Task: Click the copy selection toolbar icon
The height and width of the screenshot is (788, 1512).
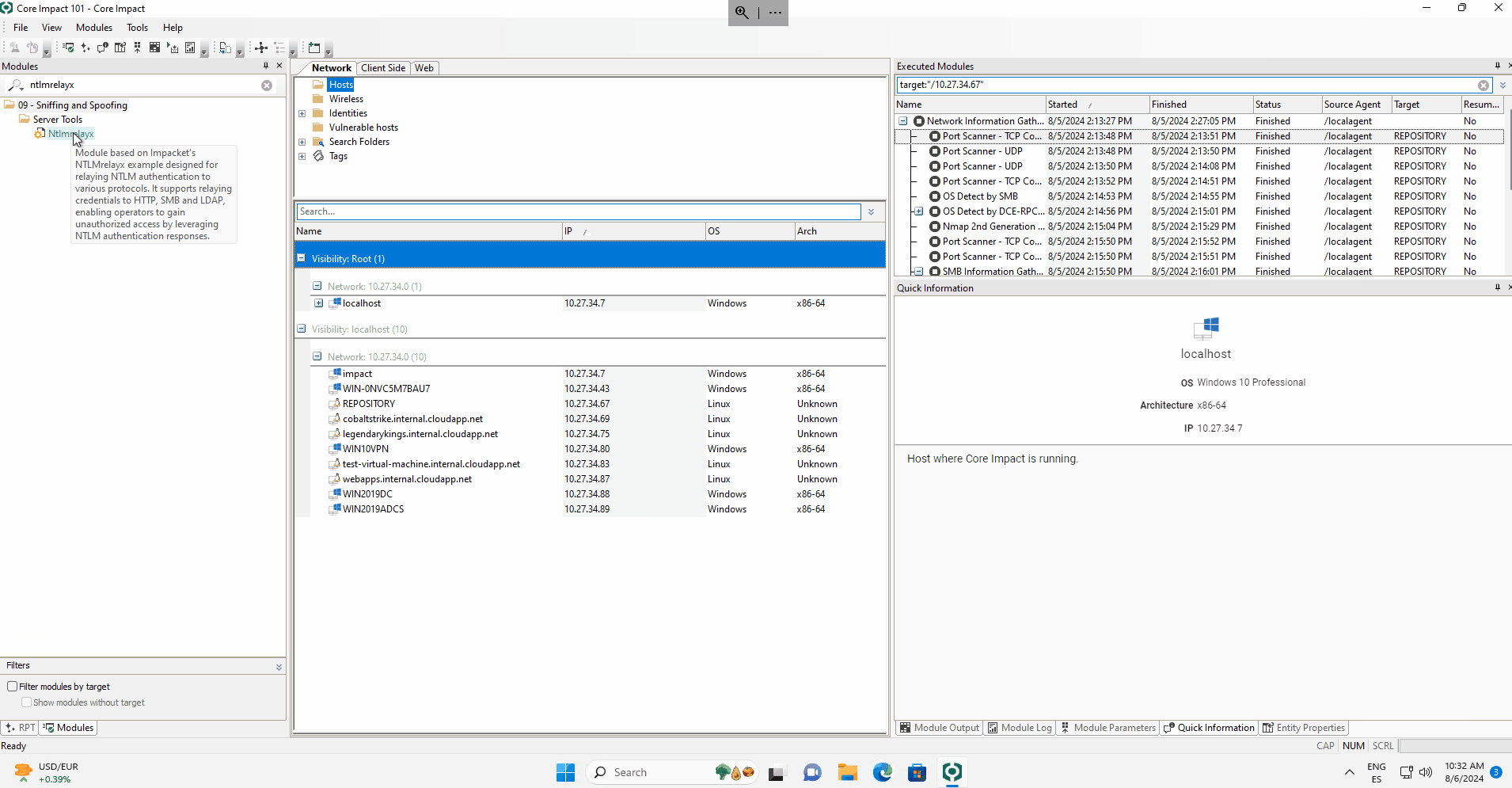Action: (x=226, y=48)
